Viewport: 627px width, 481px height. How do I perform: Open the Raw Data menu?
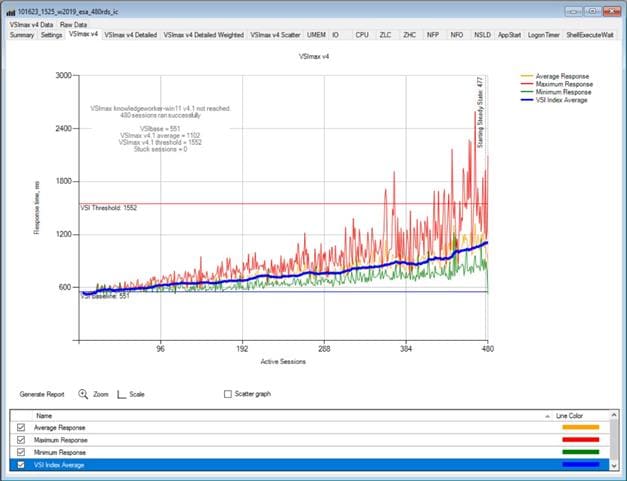pos(73,25)
